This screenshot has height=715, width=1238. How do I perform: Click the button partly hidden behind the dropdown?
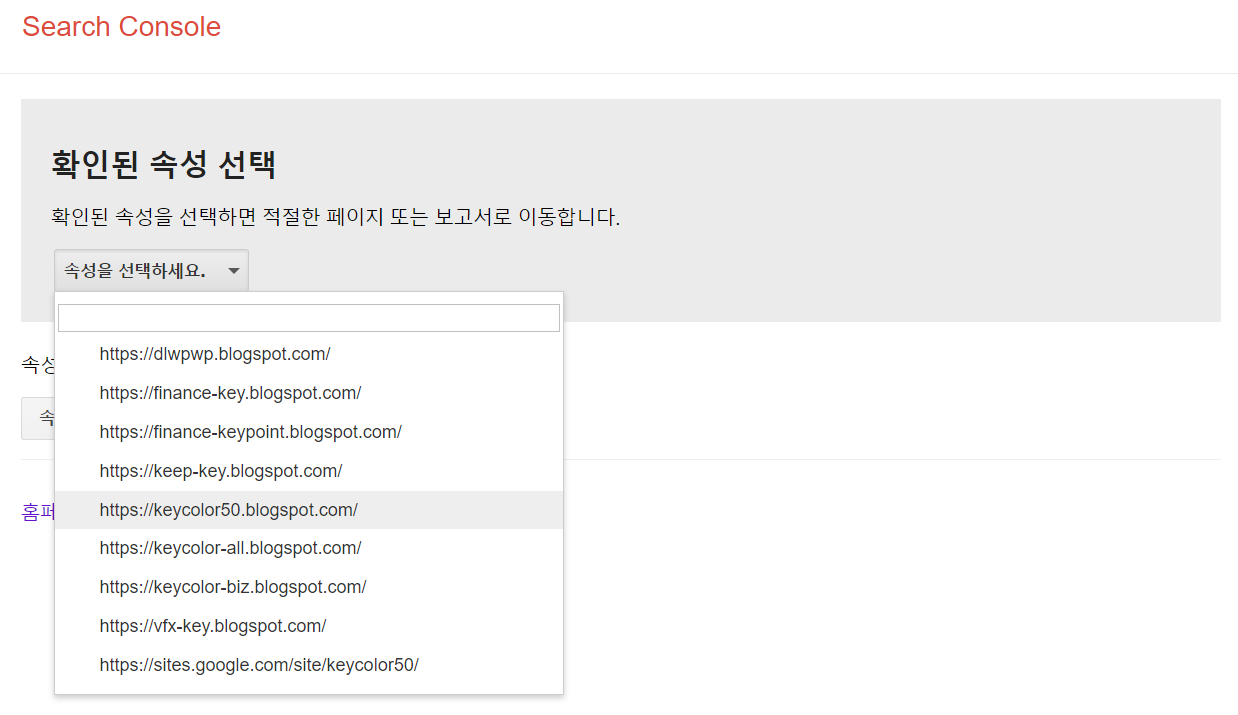[38, 418]
